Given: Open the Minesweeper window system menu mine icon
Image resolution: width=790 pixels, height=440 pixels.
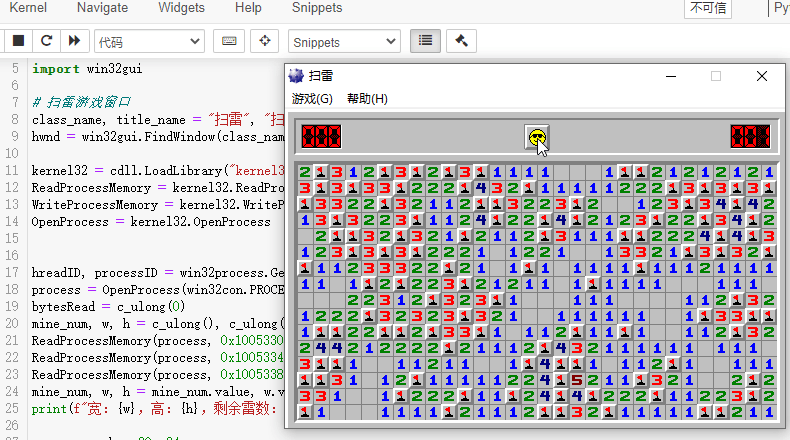Looking at the screenshot, I should pyautogui.click(x=296, y=76).
